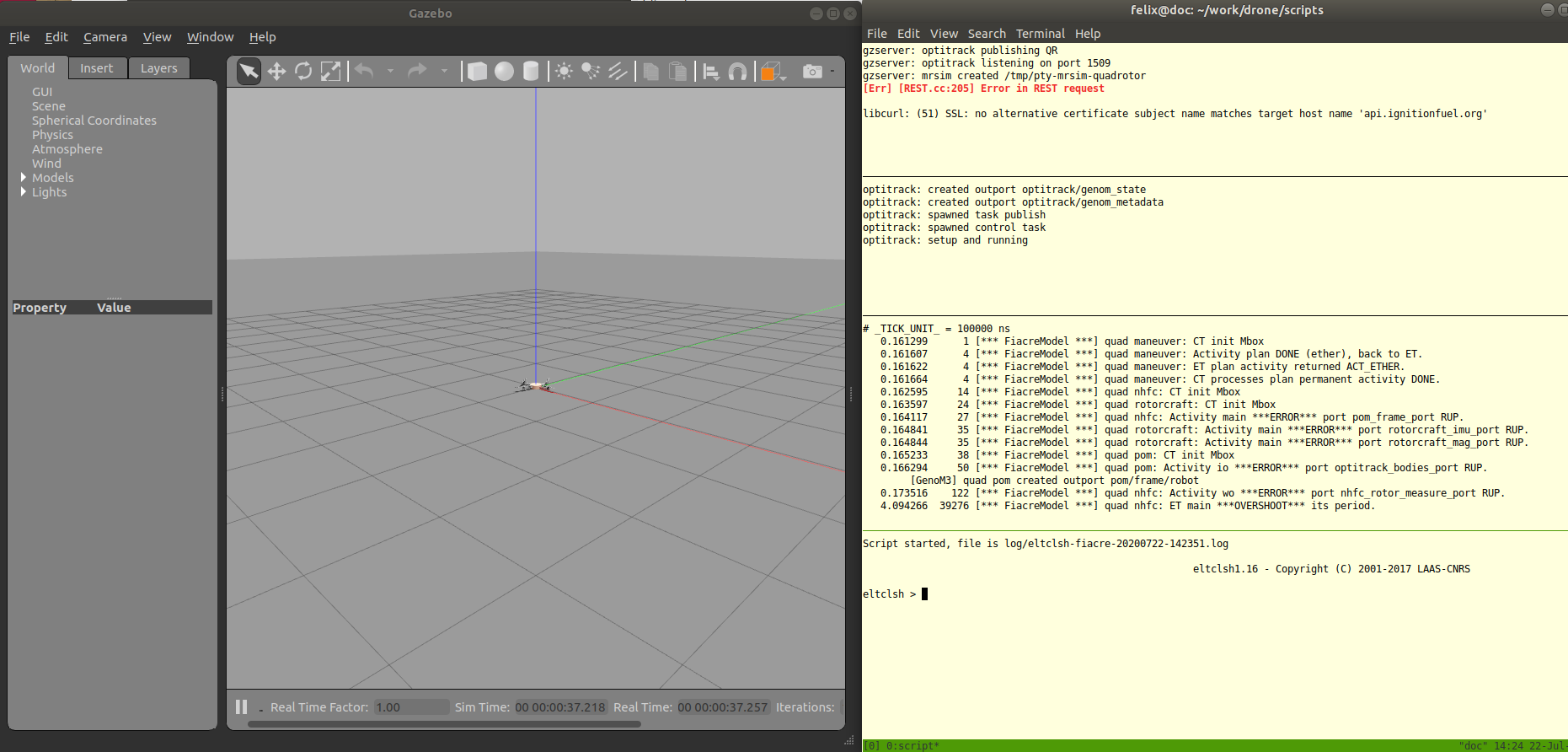Open Gazebo Help menu
Viewport: 1568px width, 752px height.
click(x=262, y=37)
